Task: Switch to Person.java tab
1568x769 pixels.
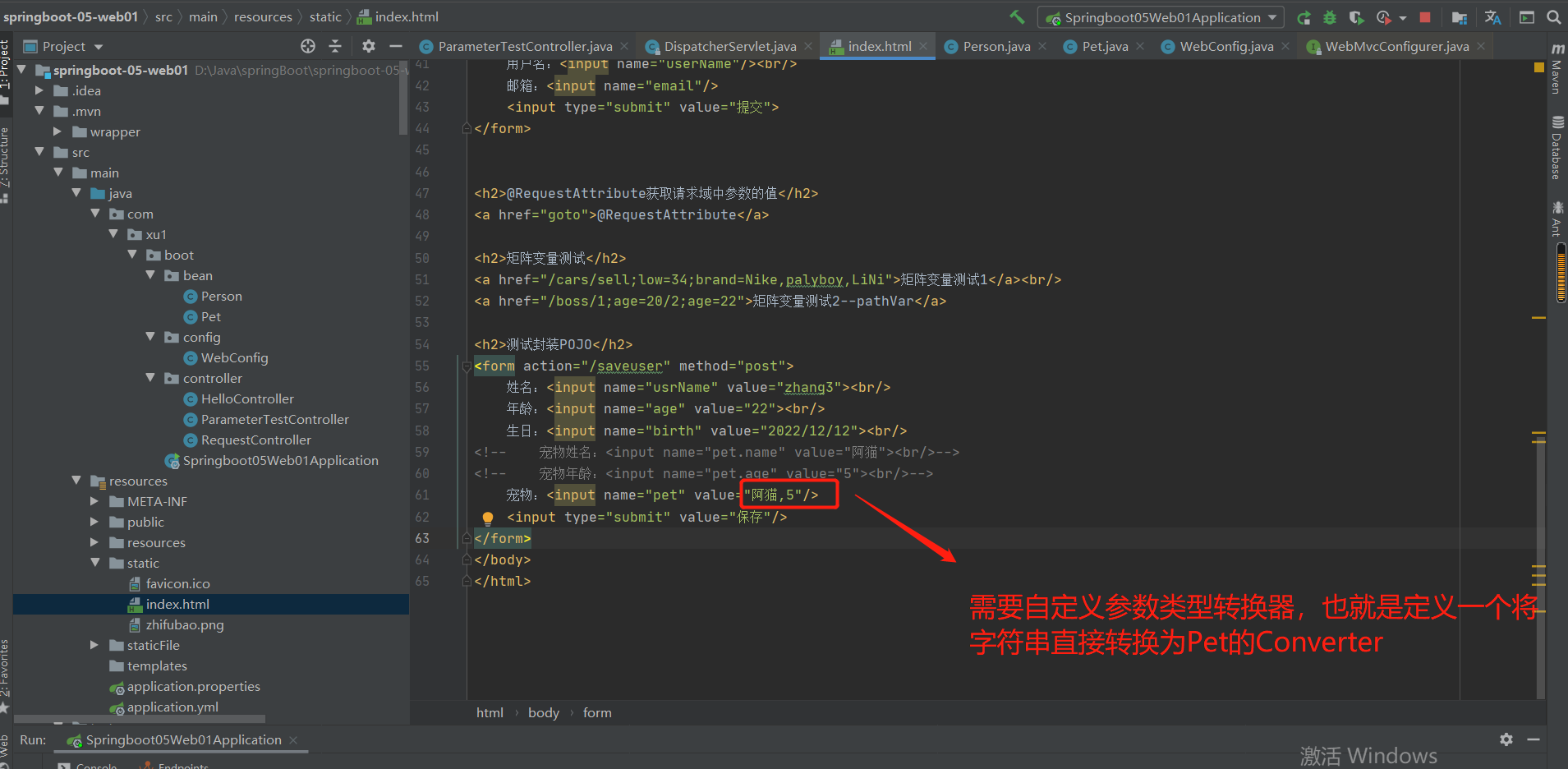Action: (x=996, y=46)
